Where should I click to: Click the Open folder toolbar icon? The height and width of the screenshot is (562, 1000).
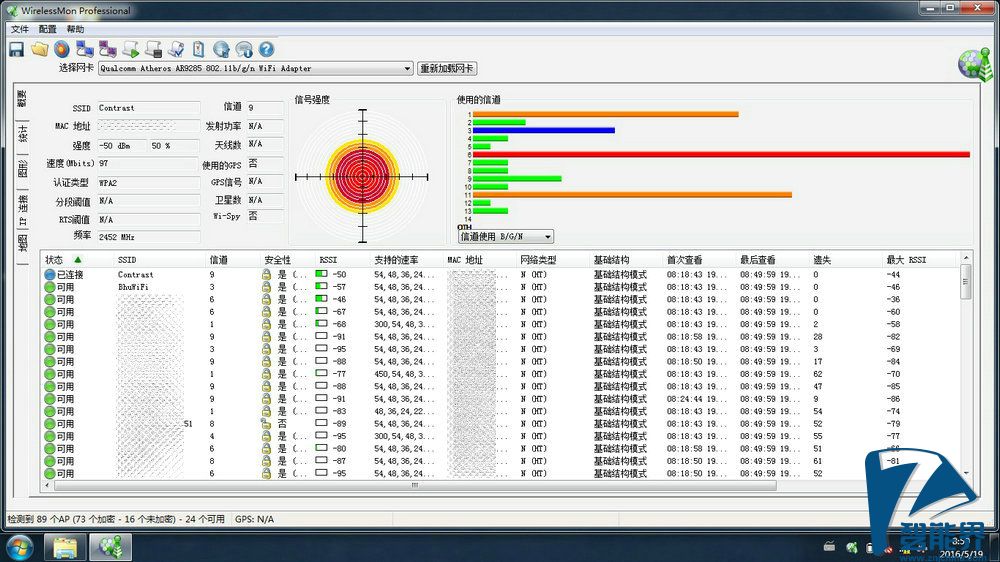39,48
